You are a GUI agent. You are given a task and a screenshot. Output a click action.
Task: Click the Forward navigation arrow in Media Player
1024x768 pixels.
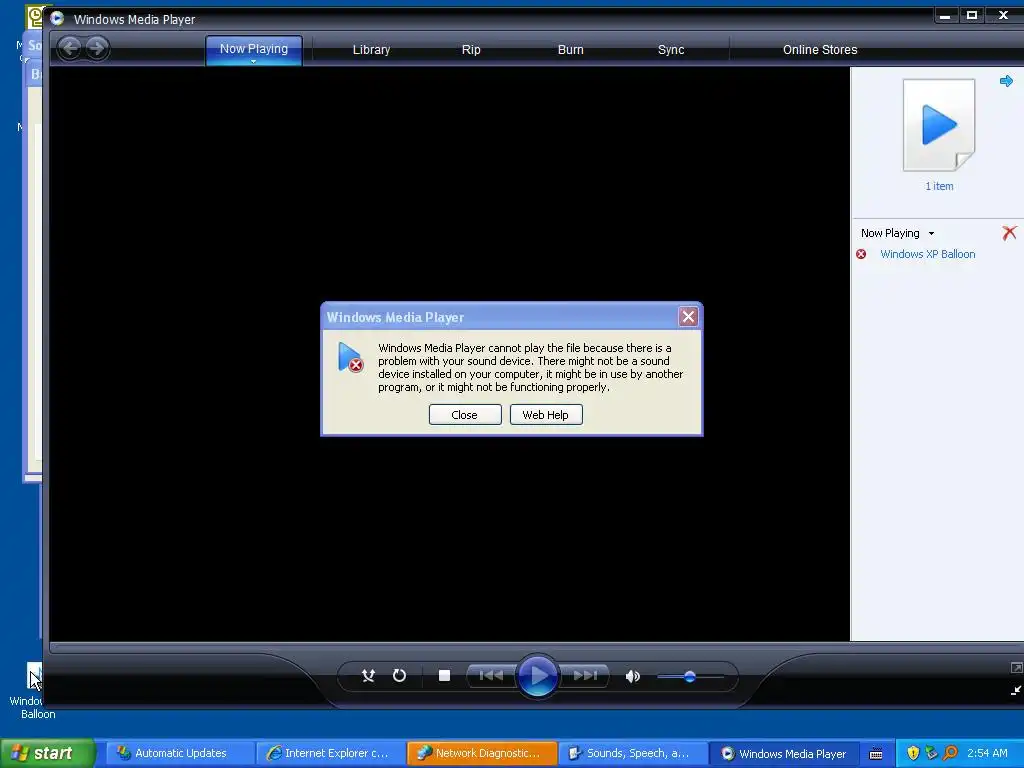pyautogui.click(x=97, y=48)
